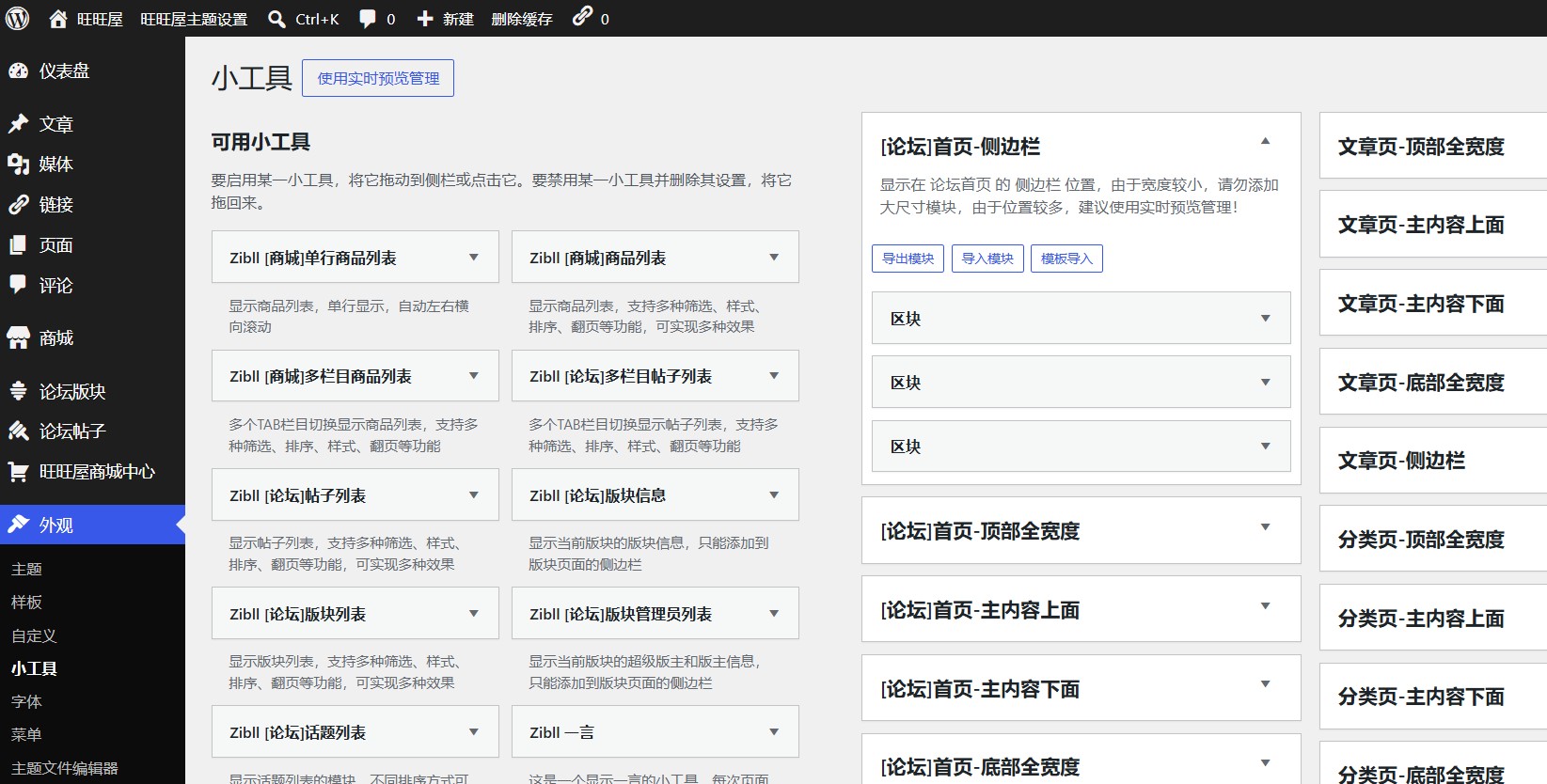Expand the Zibll [商城]多栏目商品列表 widget
Viewport: 1547px width, 784px height.
tap(474, 376)
